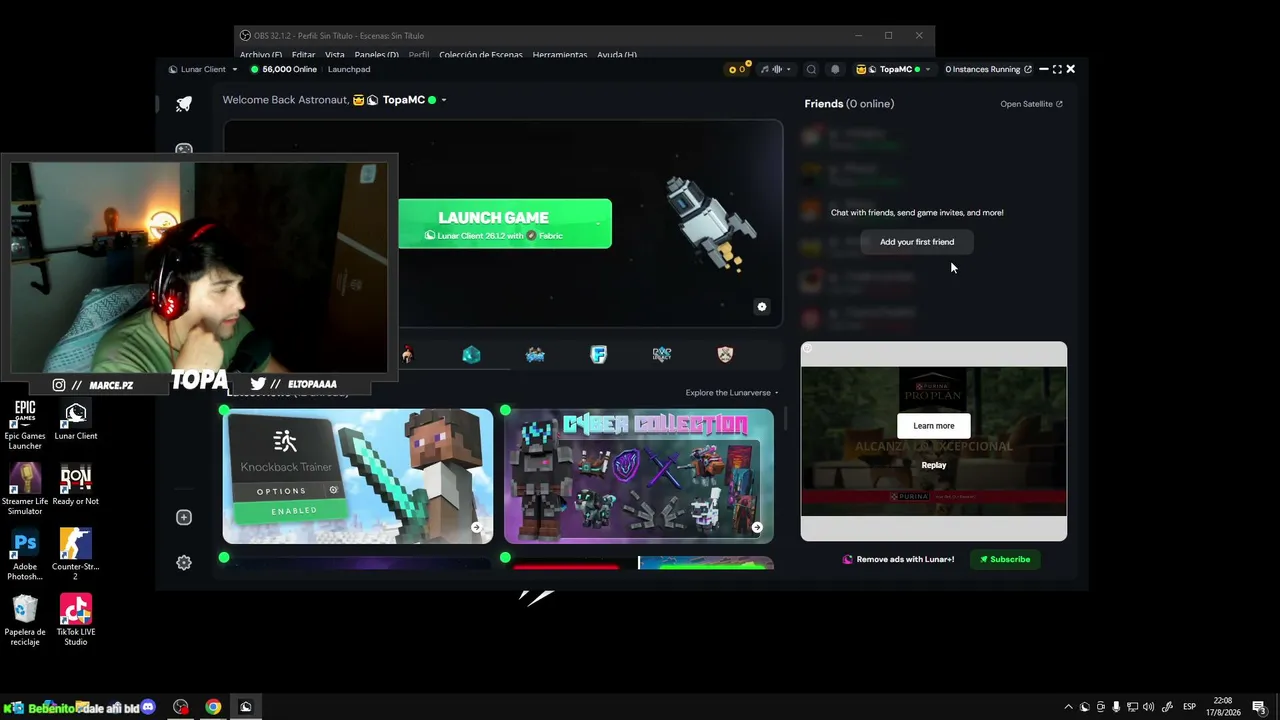The image size is (1280, 720).
Task: Show hidden system tray icons
Action: [x=1068, y=707]
